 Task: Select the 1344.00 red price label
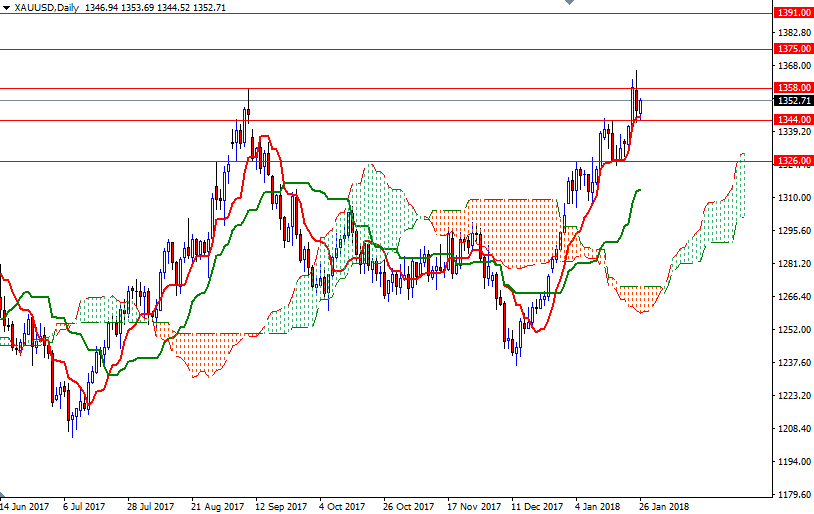[x=792, y=120]
